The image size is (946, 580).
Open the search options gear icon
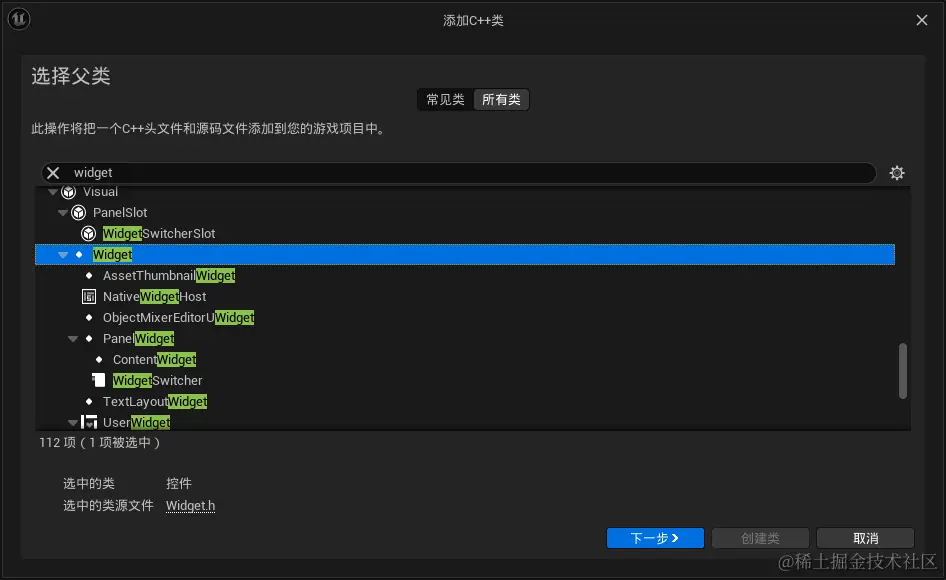point(897,172)
